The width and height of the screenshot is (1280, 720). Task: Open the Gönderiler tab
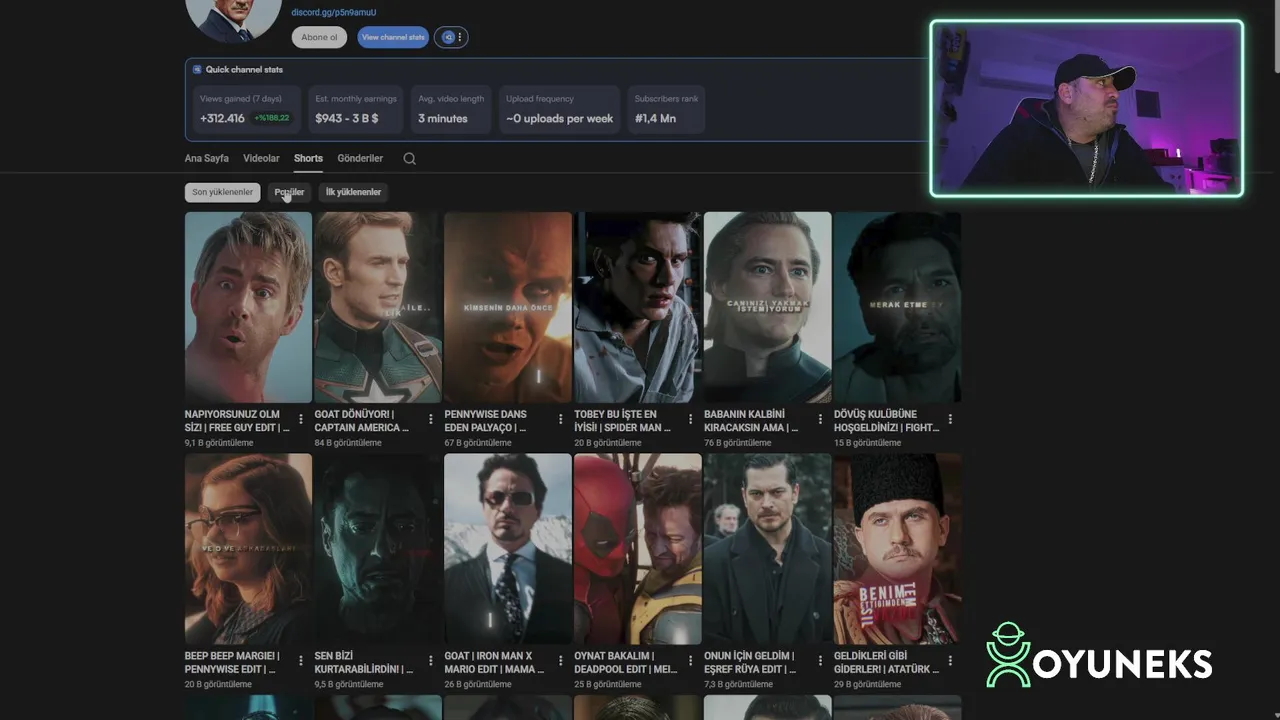point(360,158)
